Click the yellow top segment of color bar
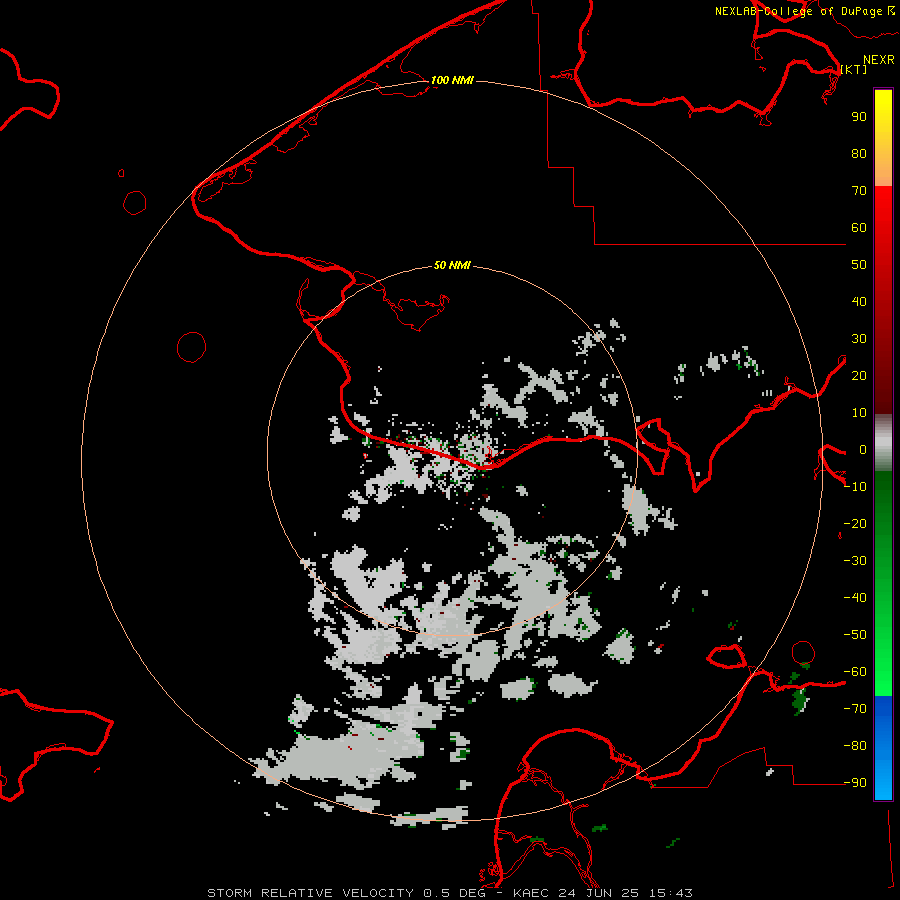Viewport: 900px width, 900px height. (883, 138)
